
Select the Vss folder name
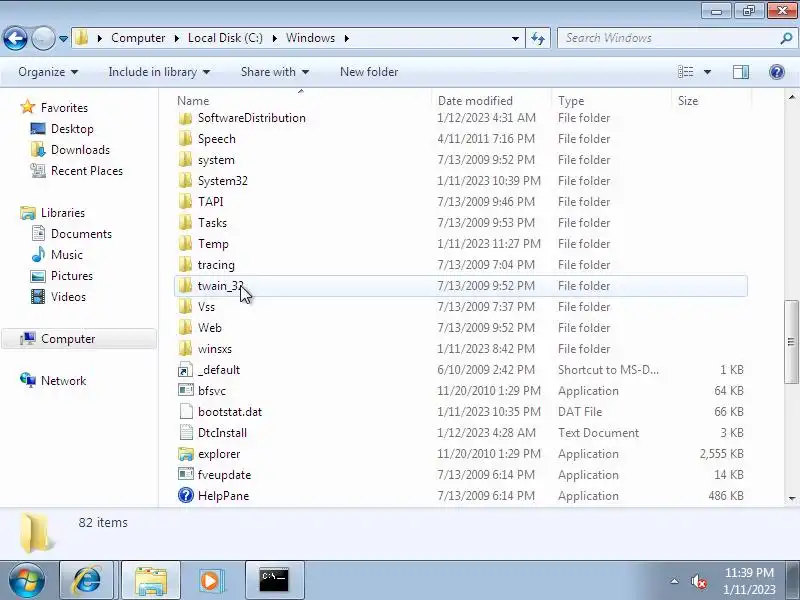click(x=206, y=307)
